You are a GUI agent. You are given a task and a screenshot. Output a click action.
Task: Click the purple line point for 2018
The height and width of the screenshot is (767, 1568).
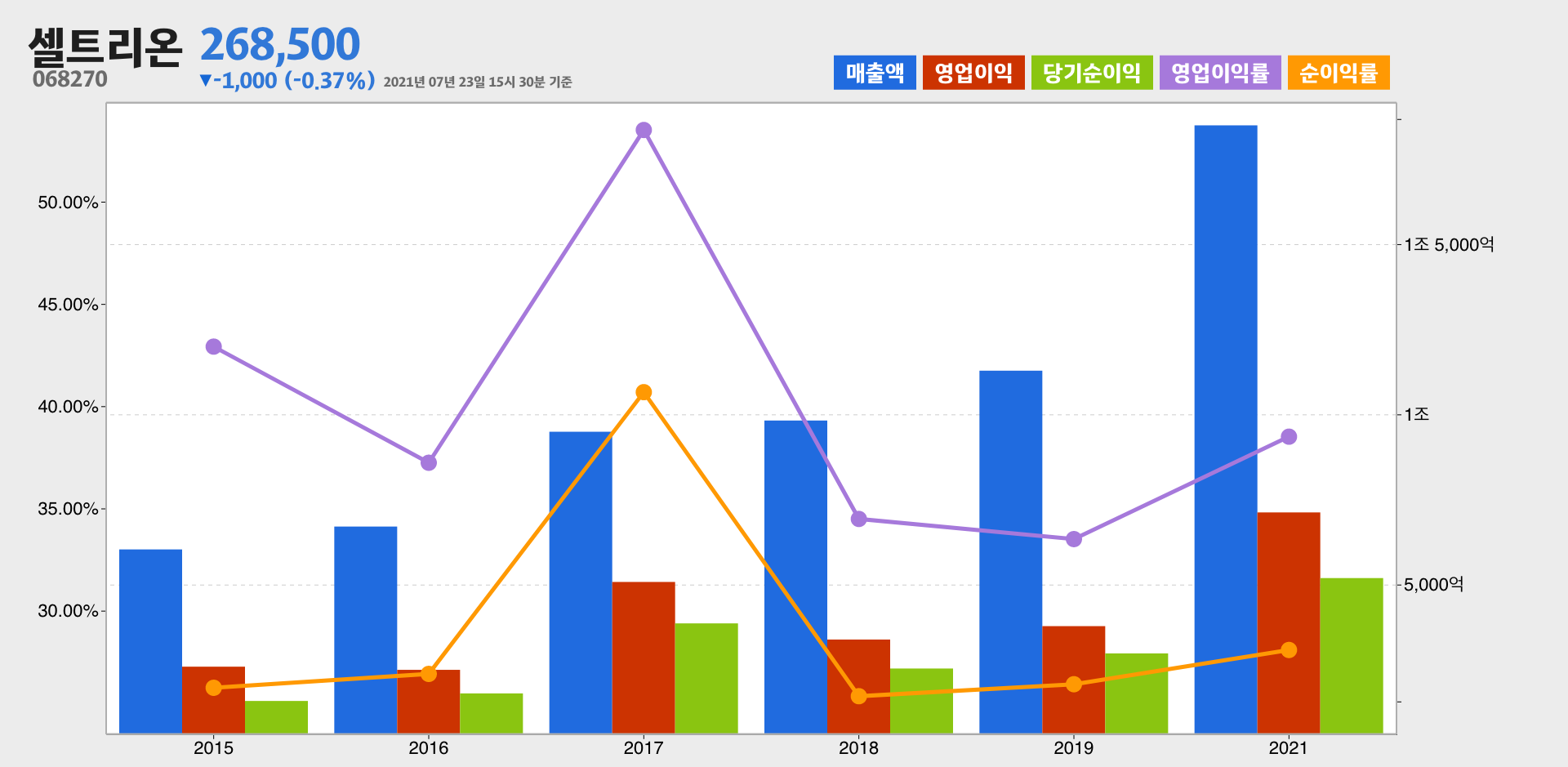coord(859,519)
